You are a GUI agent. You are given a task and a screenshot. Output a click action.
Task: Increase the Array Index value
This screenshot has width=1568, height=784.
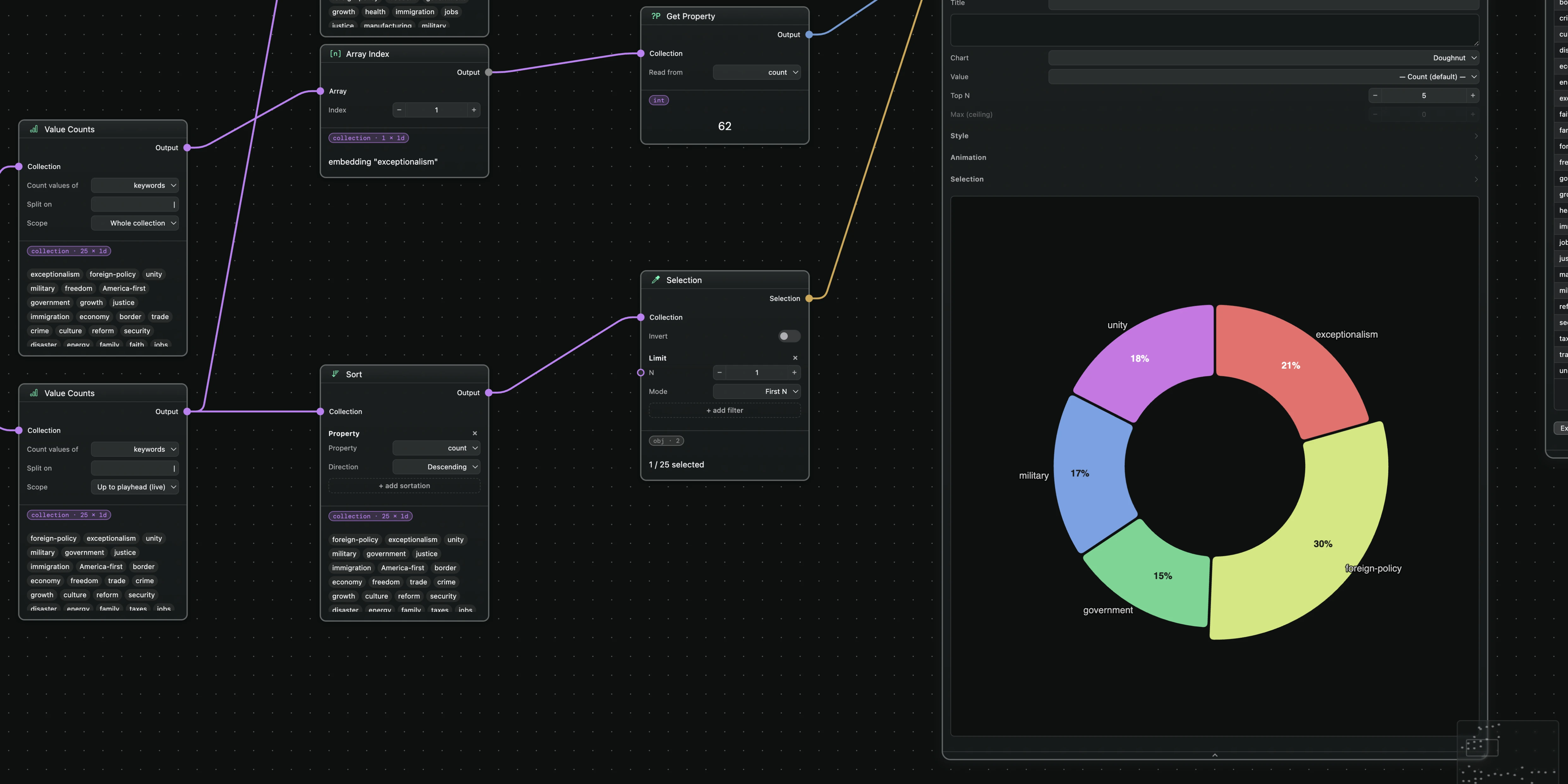[x=473, y=110]
